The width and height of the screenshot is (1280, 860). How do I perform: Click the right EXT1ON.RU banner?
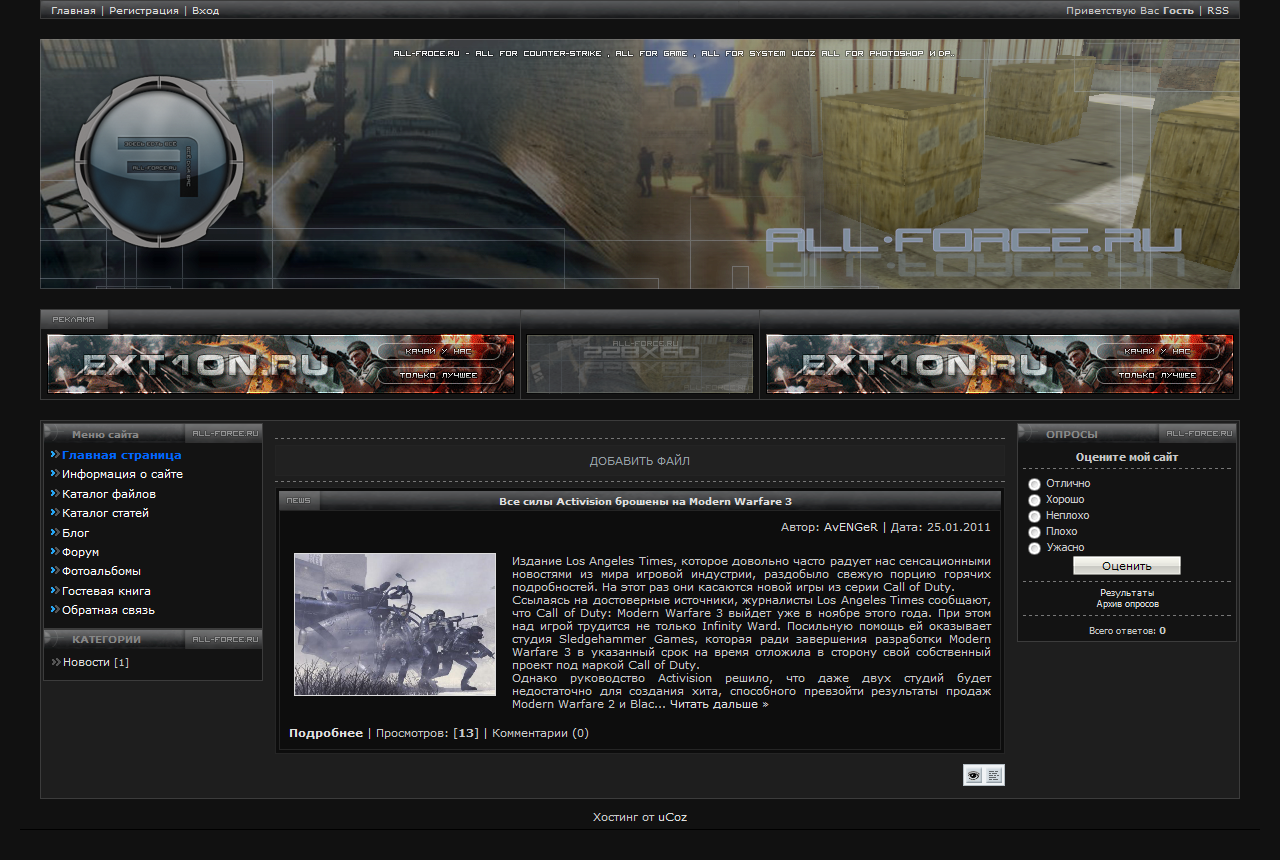[1000, 364]
